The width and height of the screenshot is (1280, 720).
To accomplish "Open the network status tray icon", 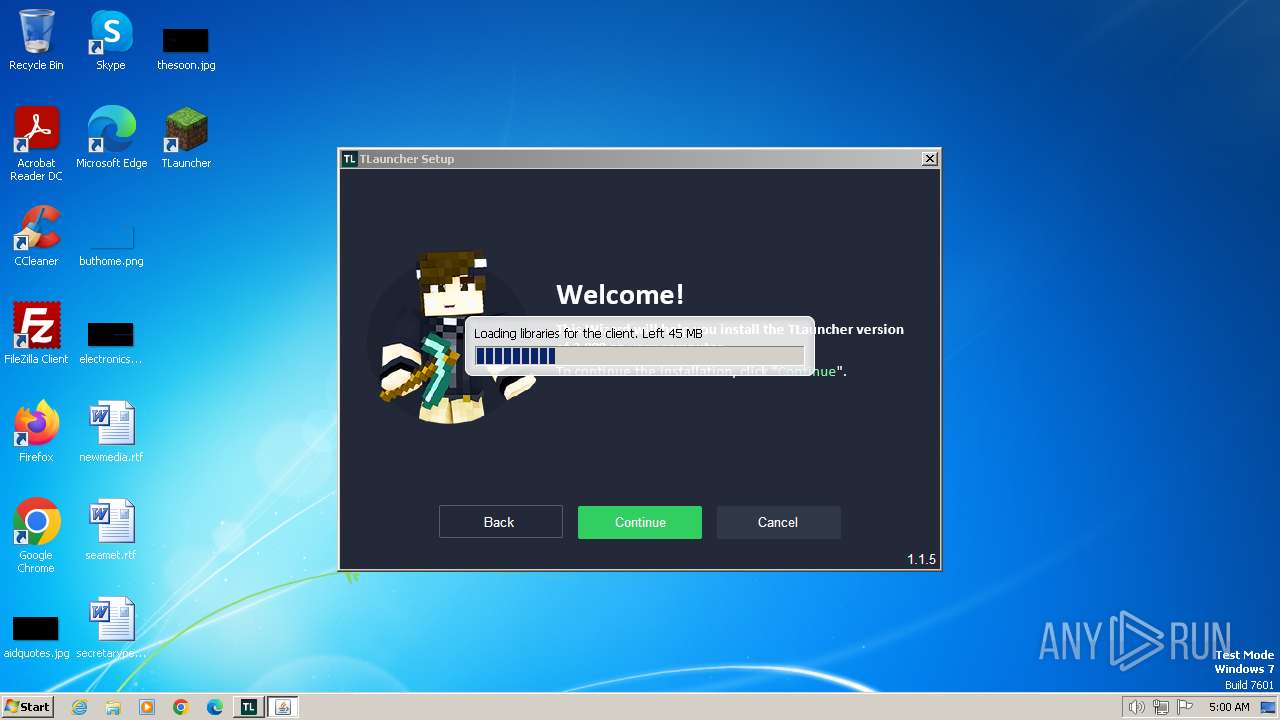I will (x=1161, y=707).
